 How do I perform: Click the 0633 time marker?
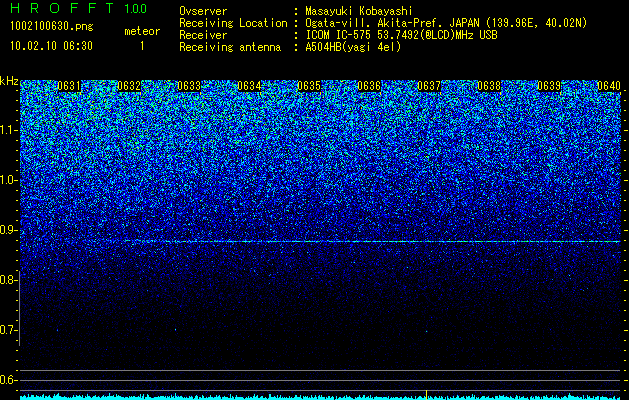click(x=189, y=86)
